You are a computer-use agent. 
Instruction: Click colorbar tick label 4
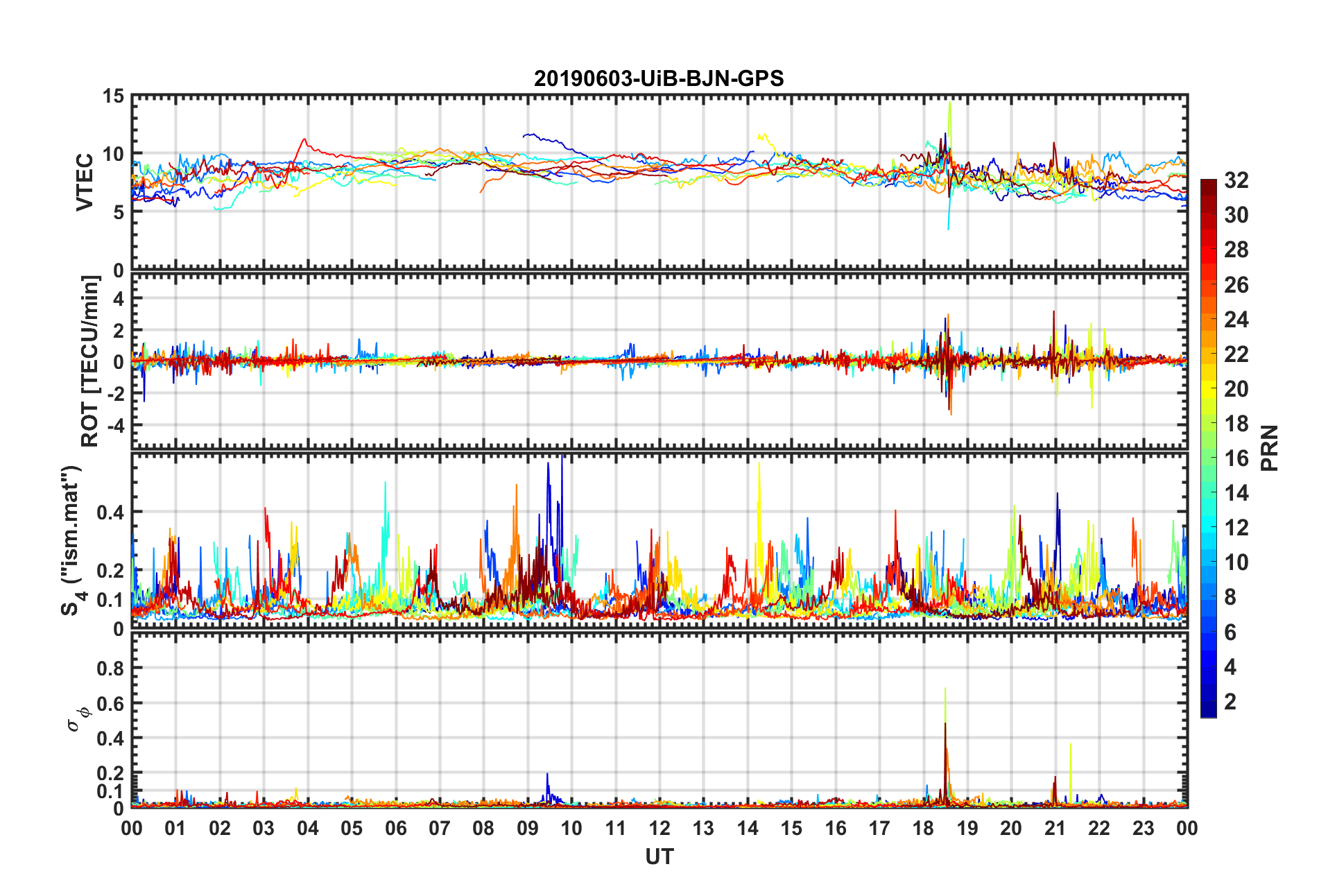pos(1230,667)
